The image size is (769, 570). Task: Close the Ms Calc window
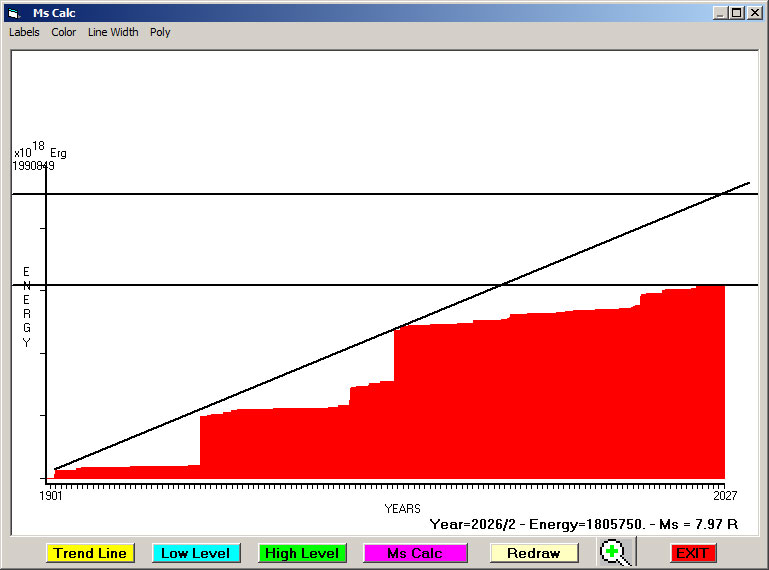click(x=754, y=13)
